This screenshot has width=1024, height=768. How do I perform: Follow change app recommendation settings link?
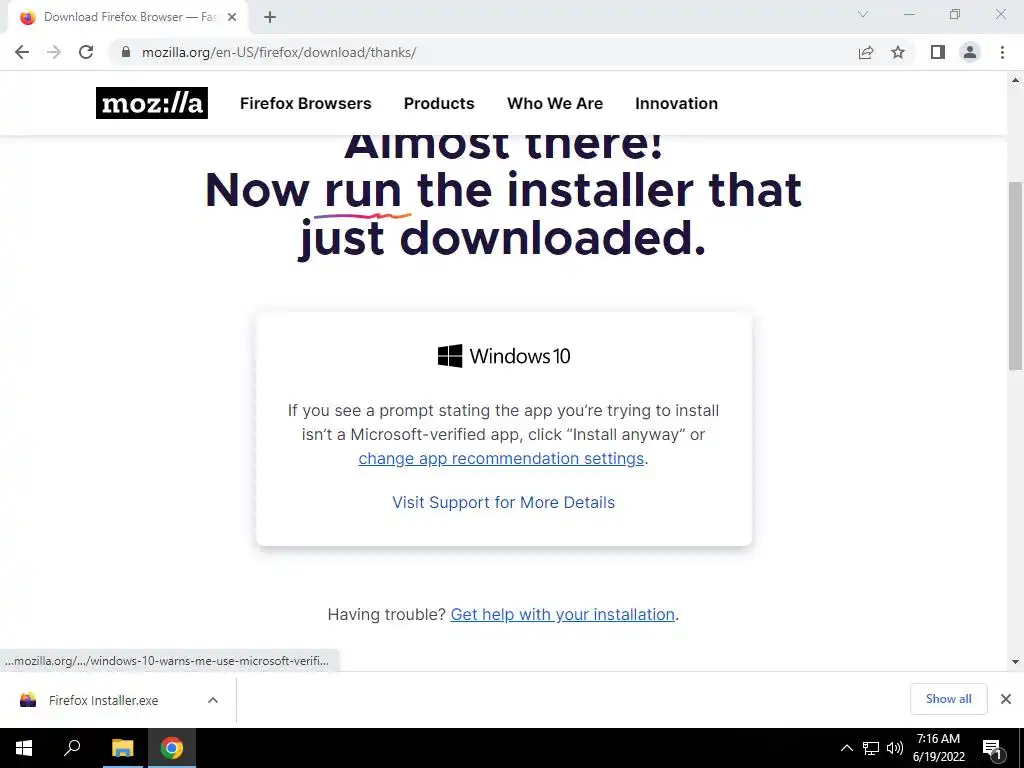click(x=501, y=458)
